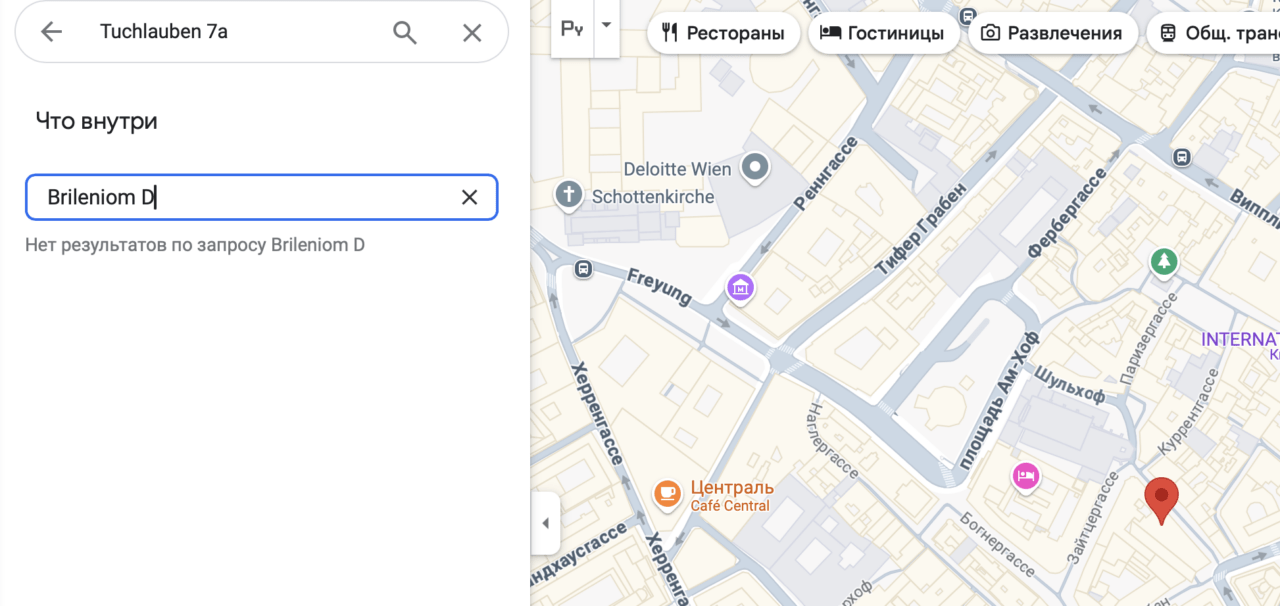Click the red location pin marker

(1161, 500)
